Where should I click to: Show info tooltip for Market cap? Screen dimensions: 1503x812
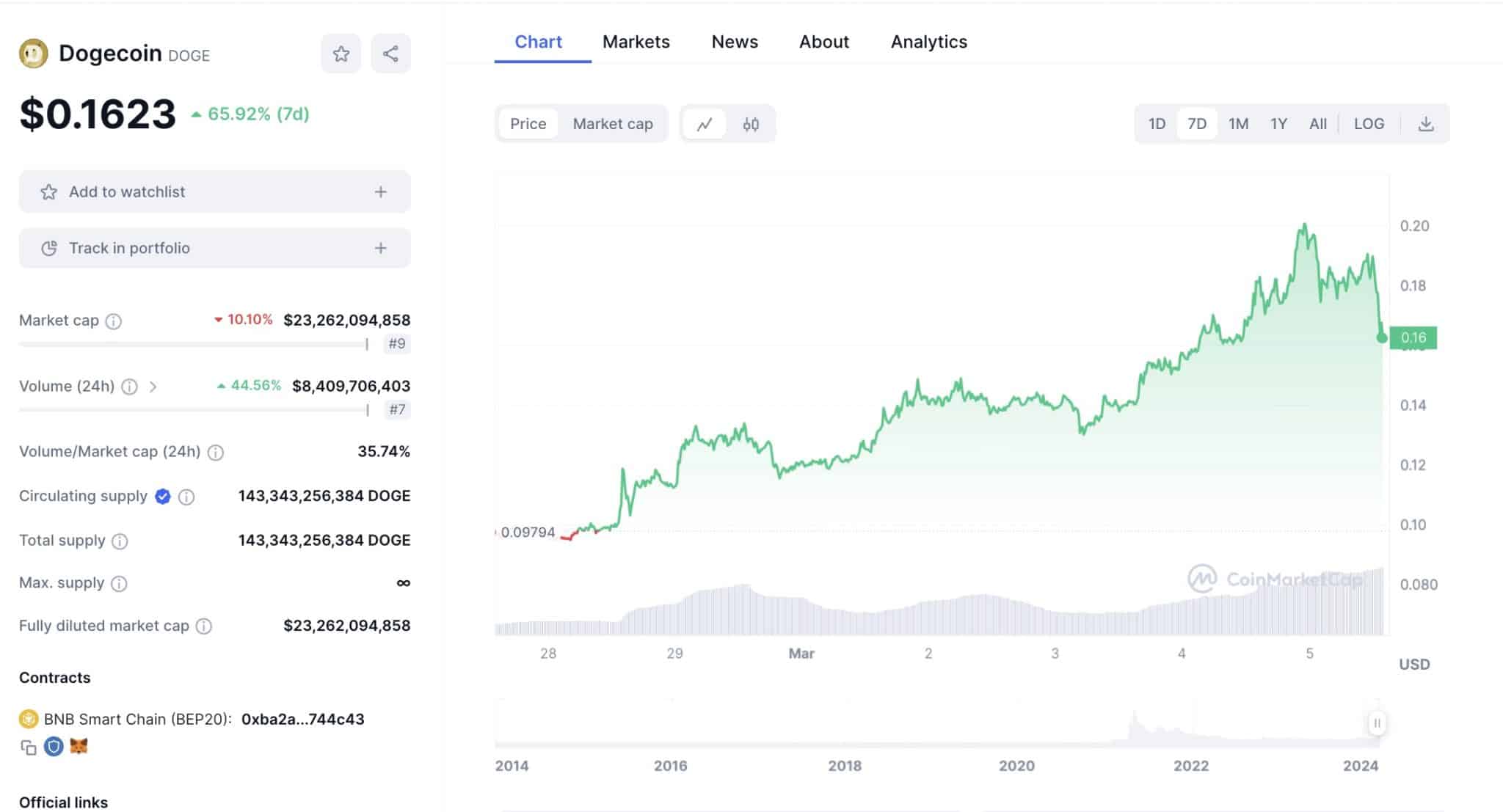113,321
